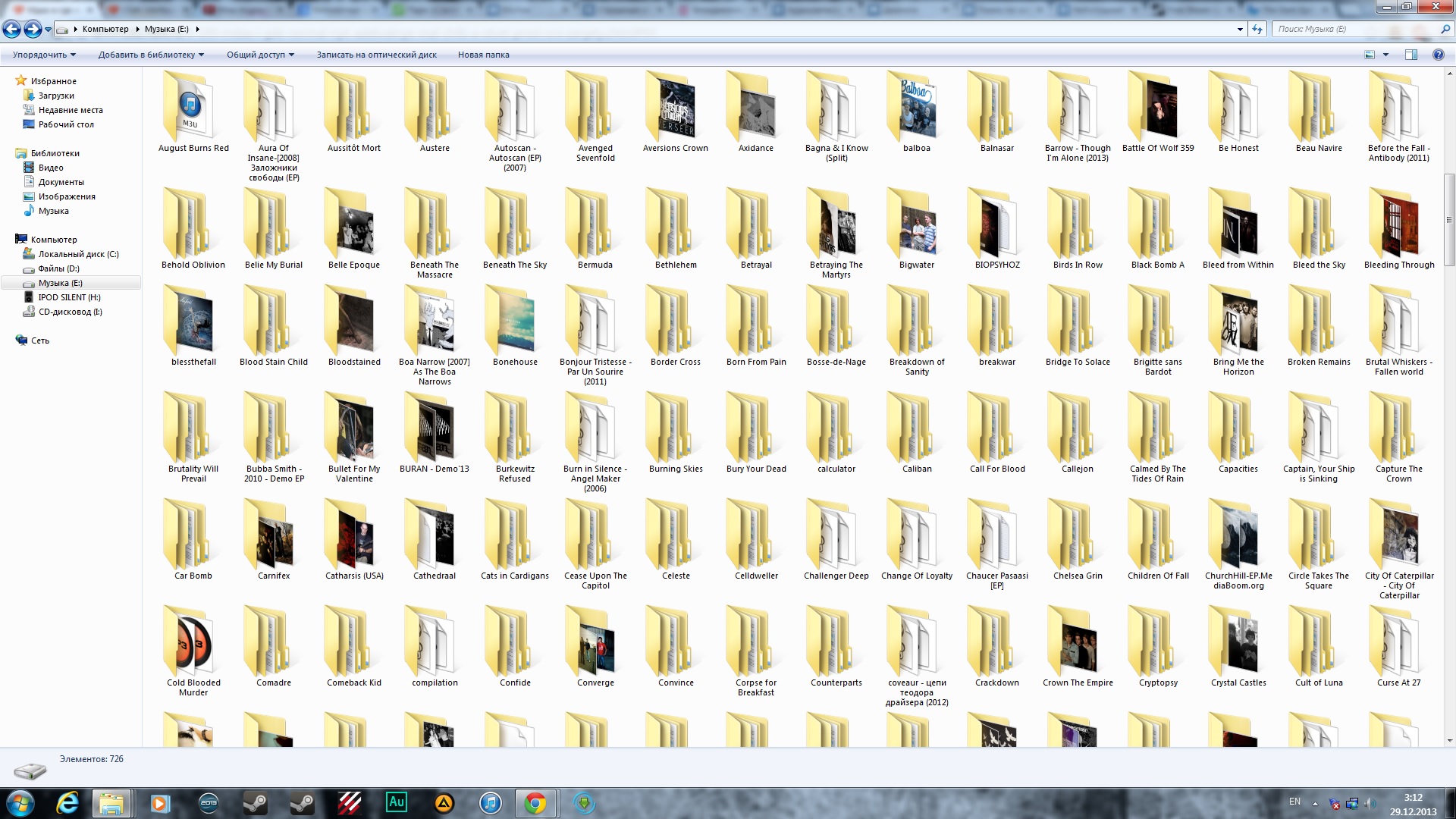Click the help question mark icon
The image size is (1456, 819).
point(1438,55)
